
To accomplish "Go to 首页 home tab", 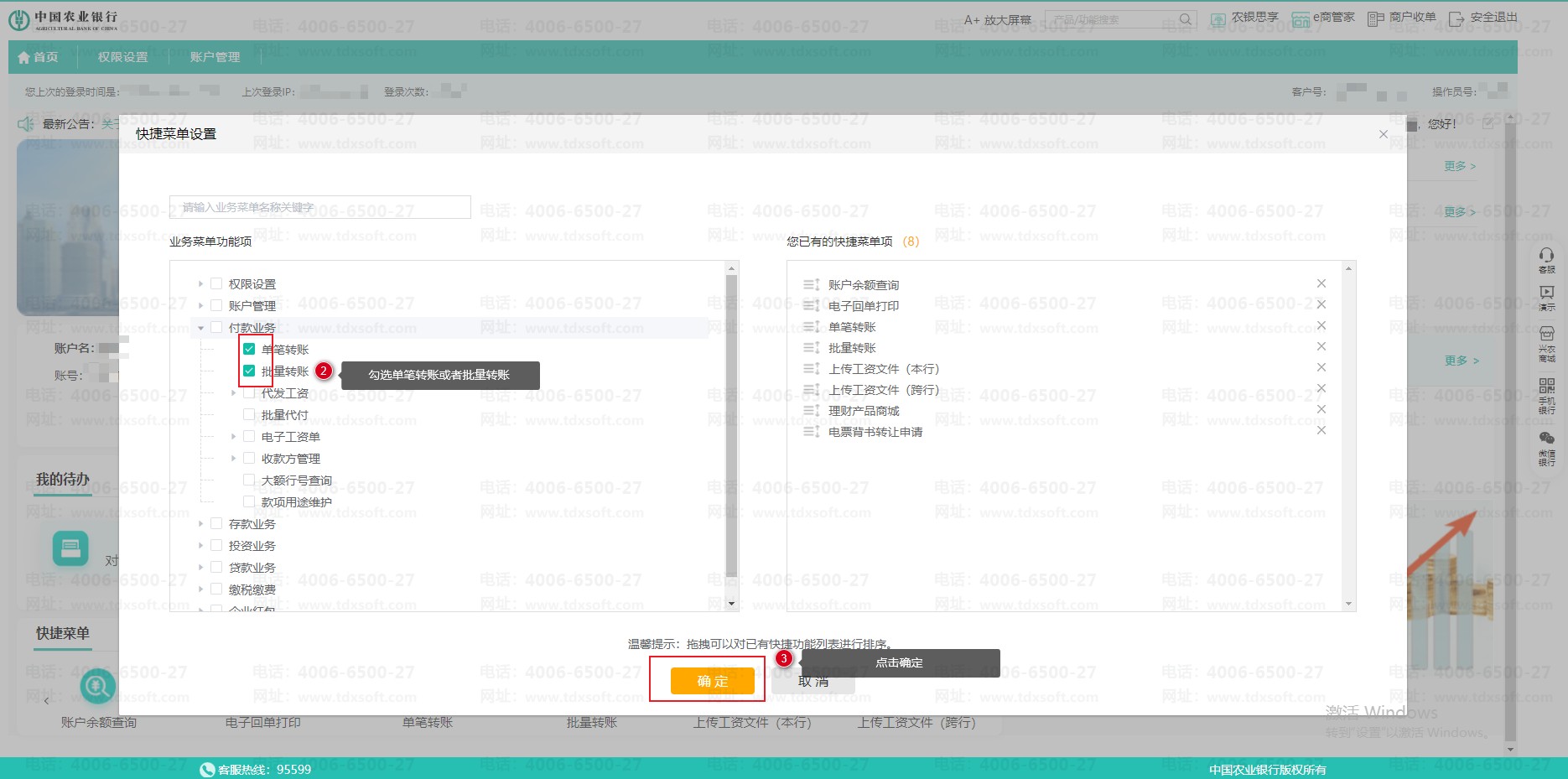I will [x=39, y=57].
